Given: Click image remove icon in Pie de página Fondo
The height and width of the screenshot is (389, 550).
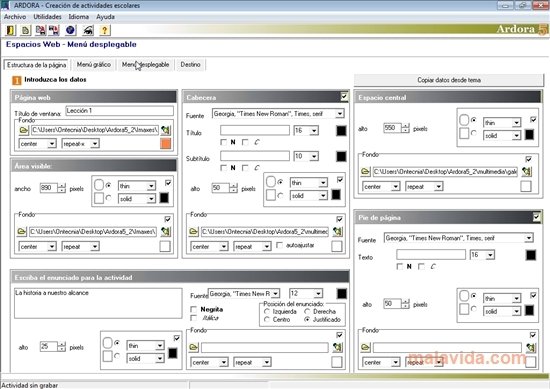Looking at the screenshot, I should coord(531,348).
